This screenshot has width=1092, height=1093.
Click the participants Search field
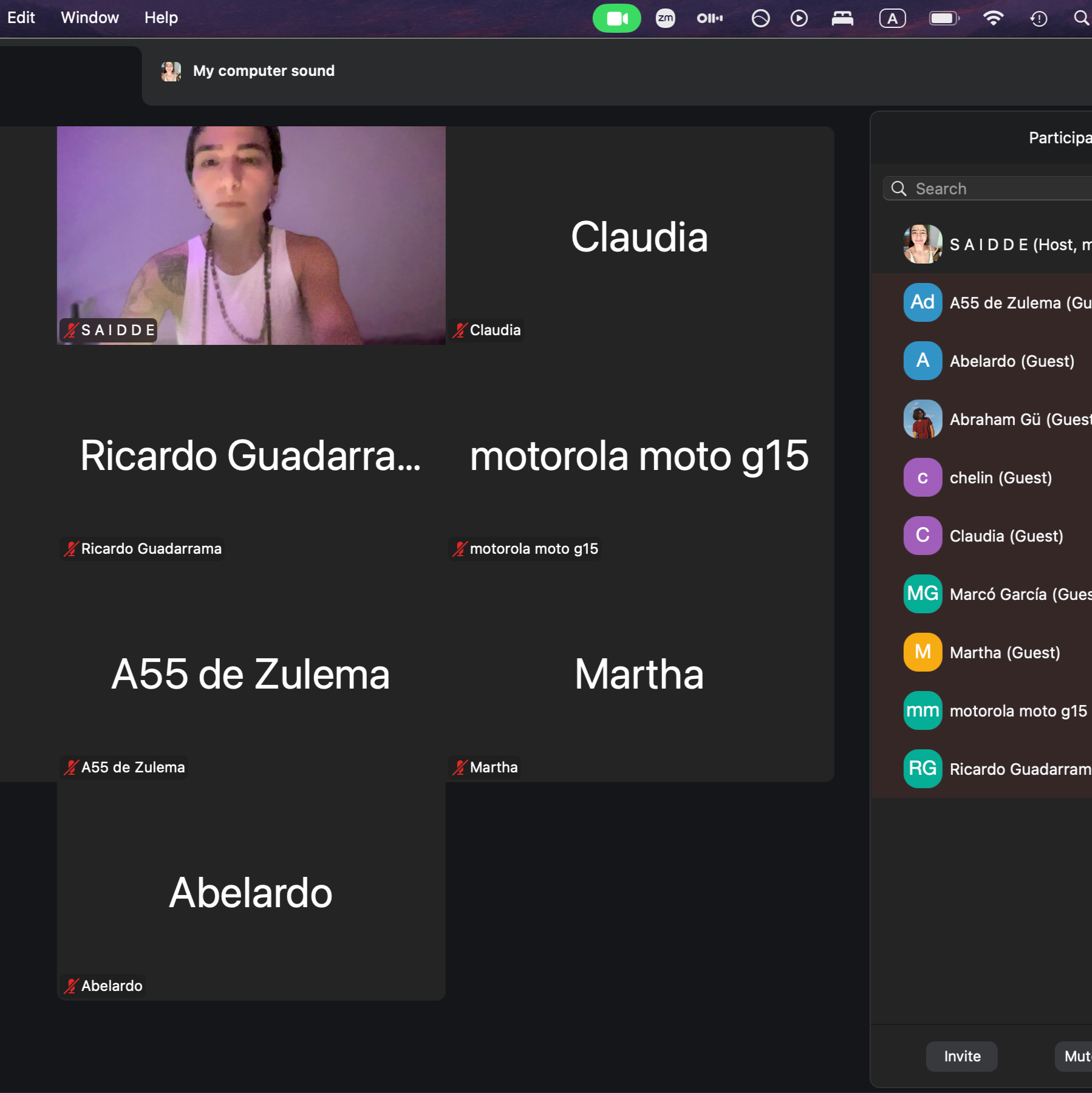pos(988,188)
